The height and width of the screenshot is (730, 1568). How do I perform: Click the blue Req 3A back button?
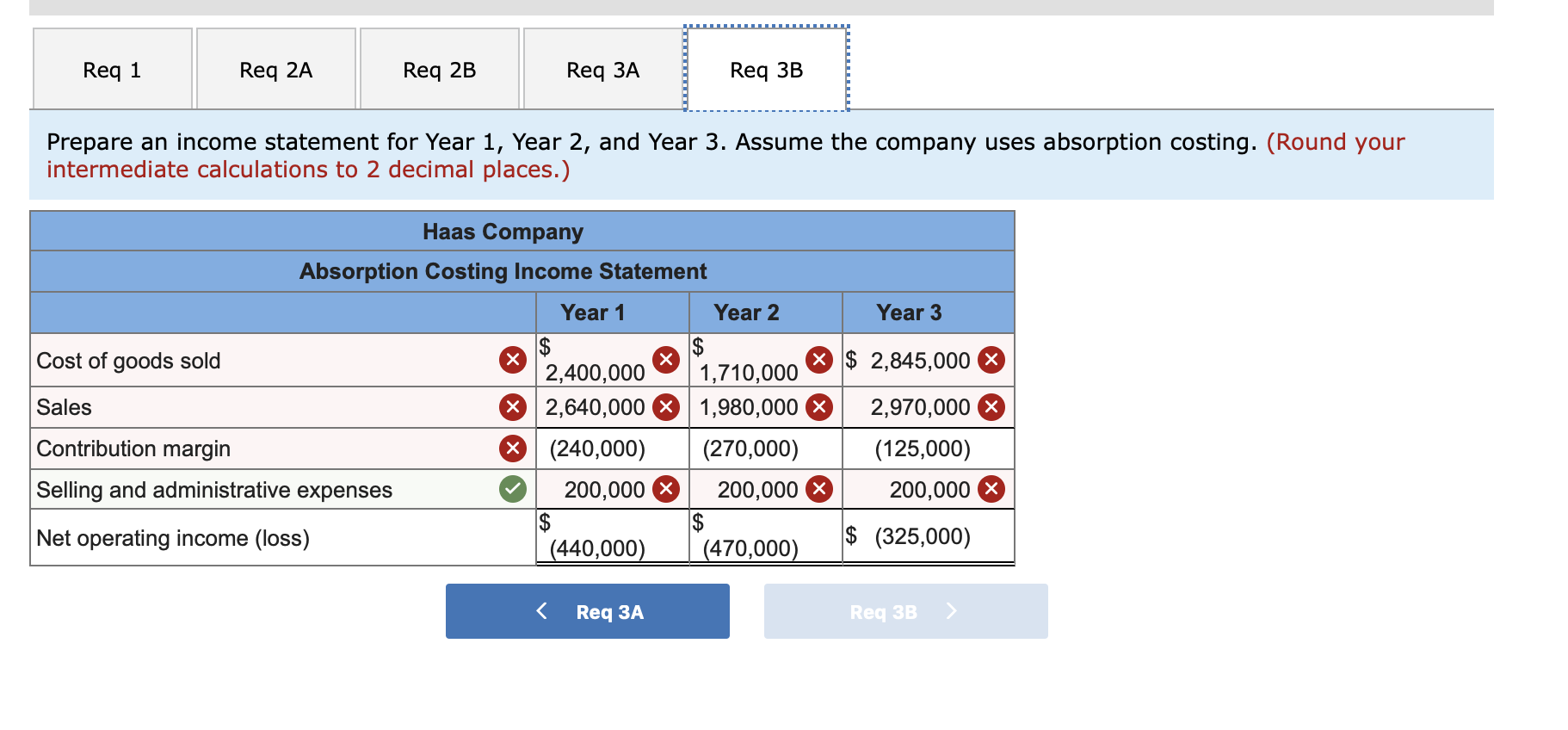pyautogui.click(x=588, y=611)
